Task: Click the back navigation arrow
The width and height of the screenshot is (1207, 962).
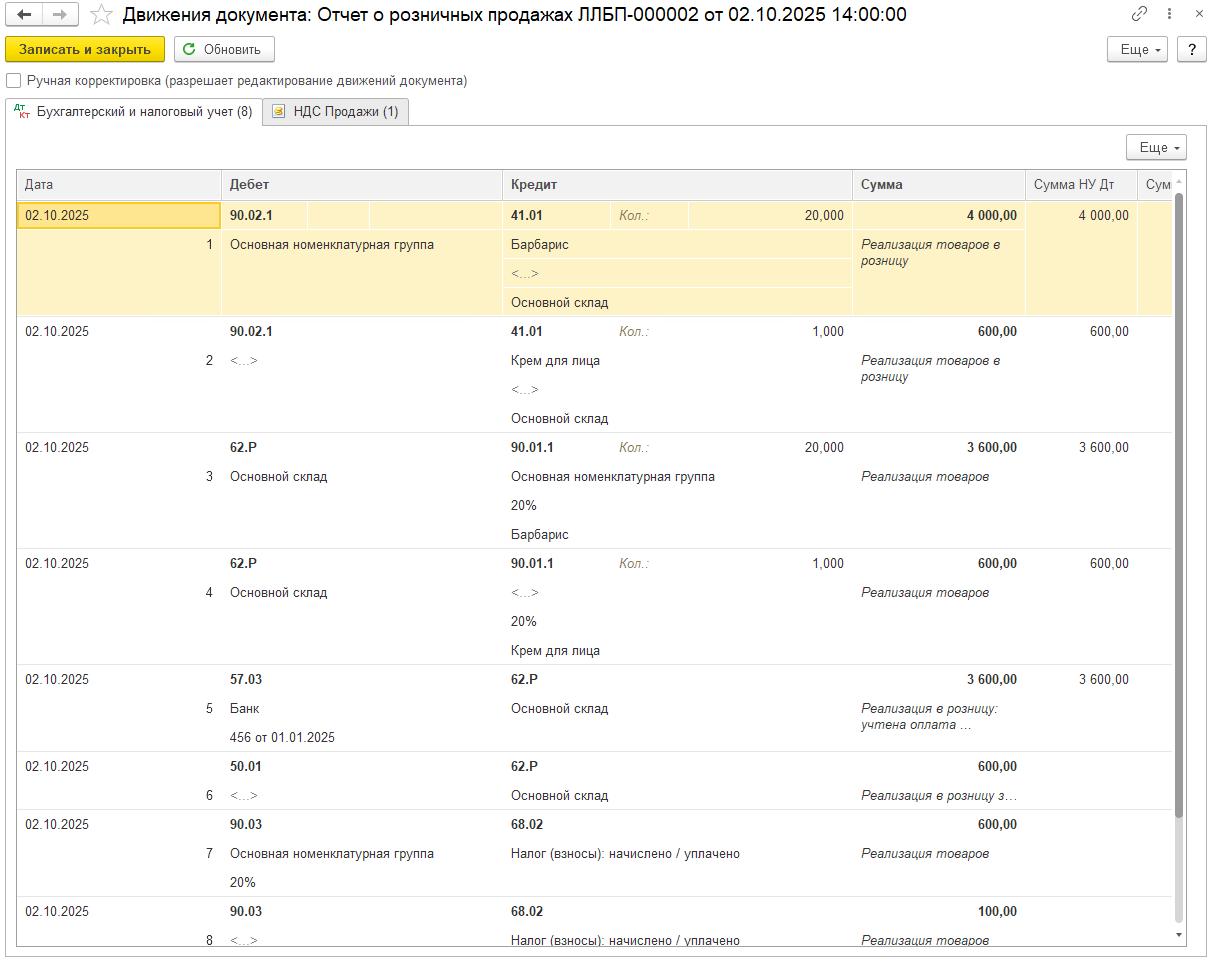Action: pos(25,14)
